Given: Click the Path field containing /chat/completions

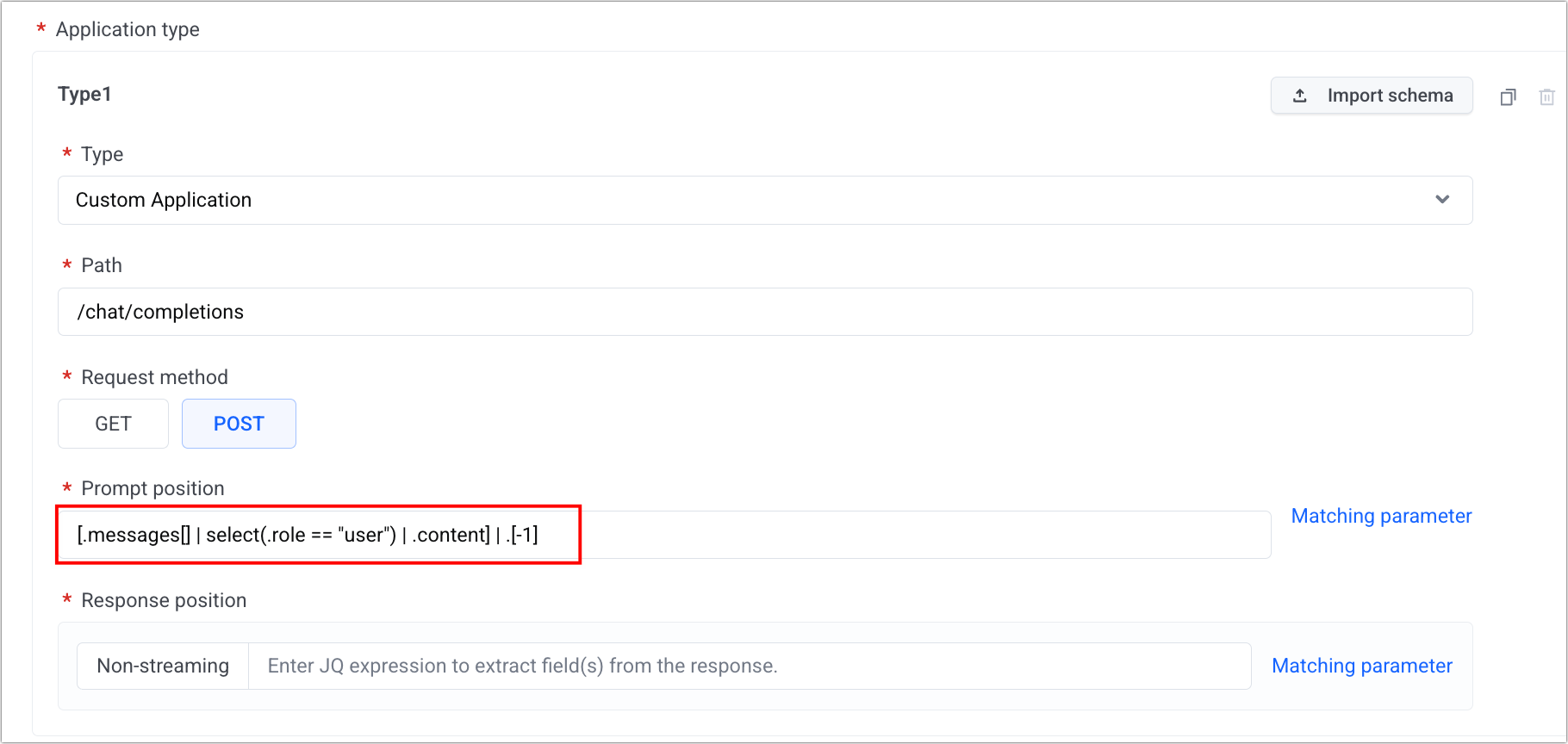Looking at the screenshot, I should pos(764,312).
